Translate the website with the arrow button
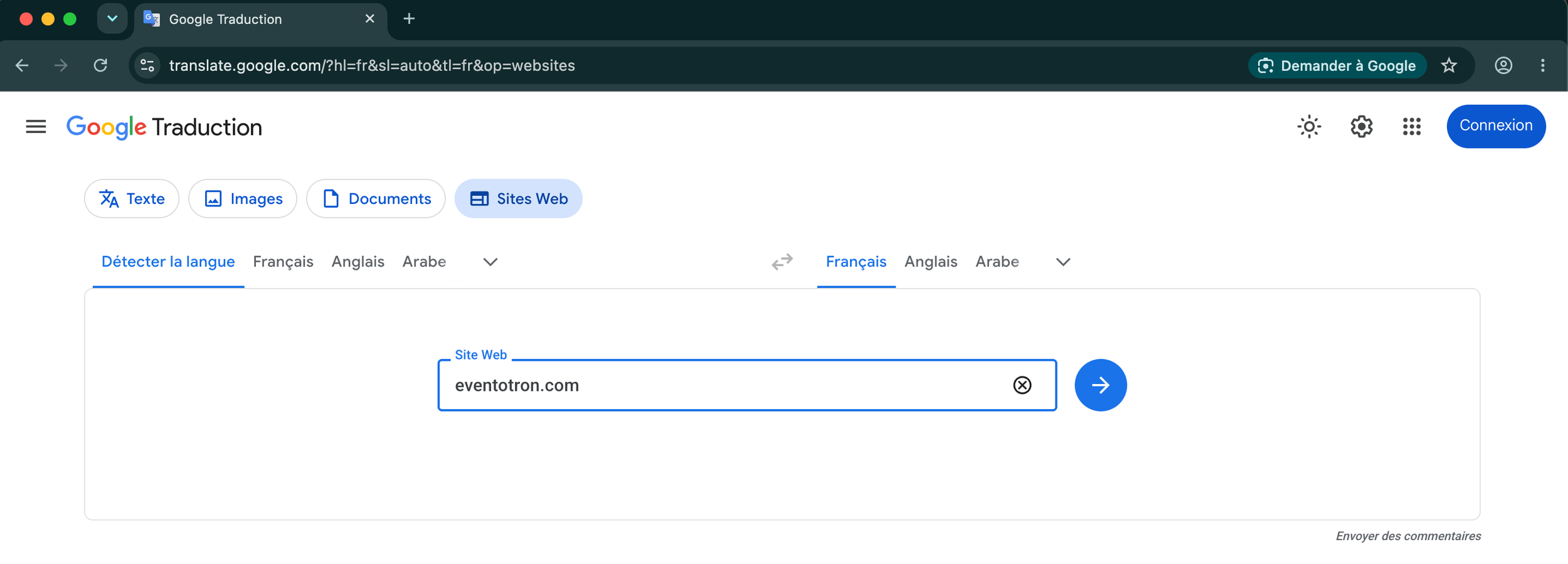 (x=1101, y=385)
